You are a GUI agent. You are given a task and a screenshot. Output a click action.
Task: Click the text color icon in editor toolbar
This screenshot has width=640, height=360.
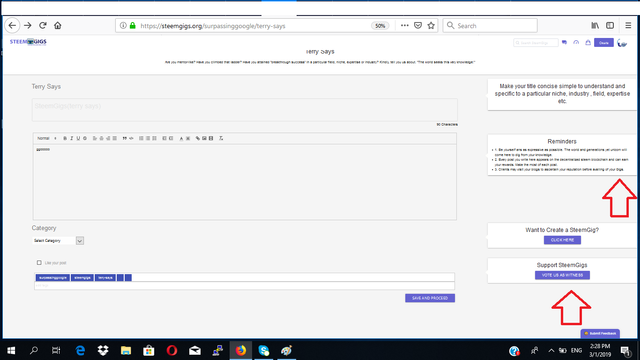181,138
